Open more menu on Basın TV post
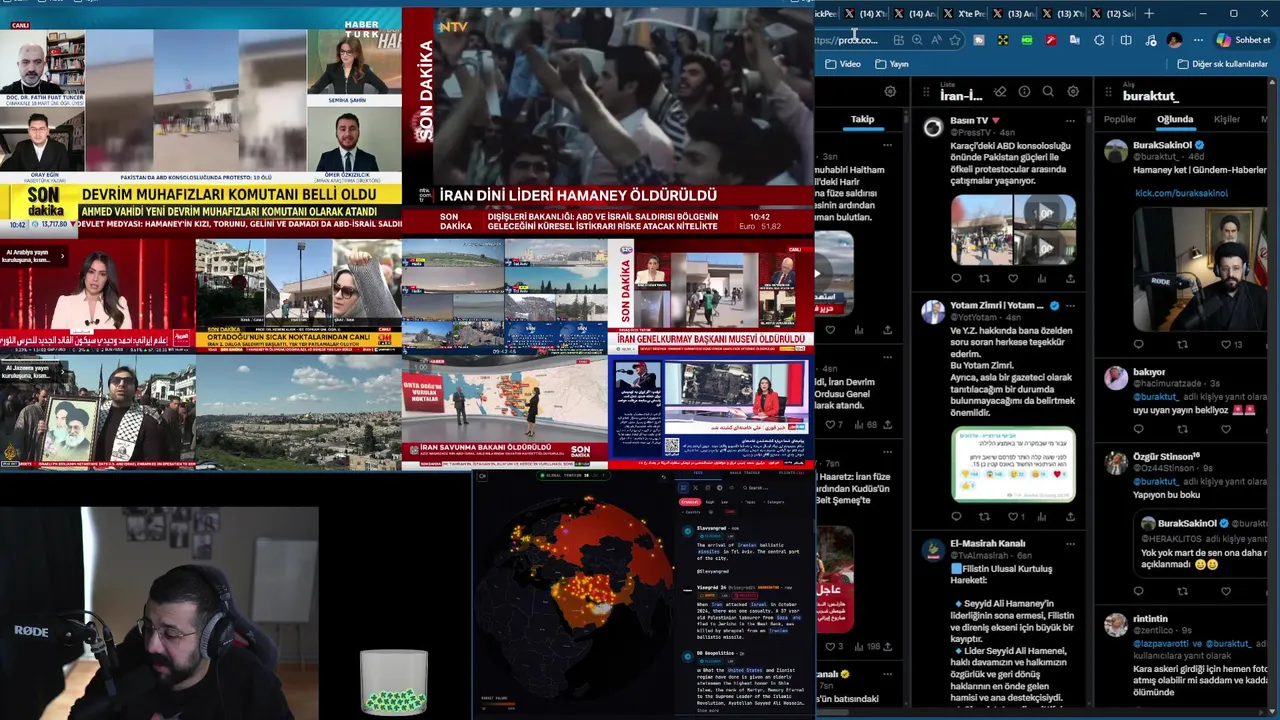 pyautogui.click(x=1070, y=121)
